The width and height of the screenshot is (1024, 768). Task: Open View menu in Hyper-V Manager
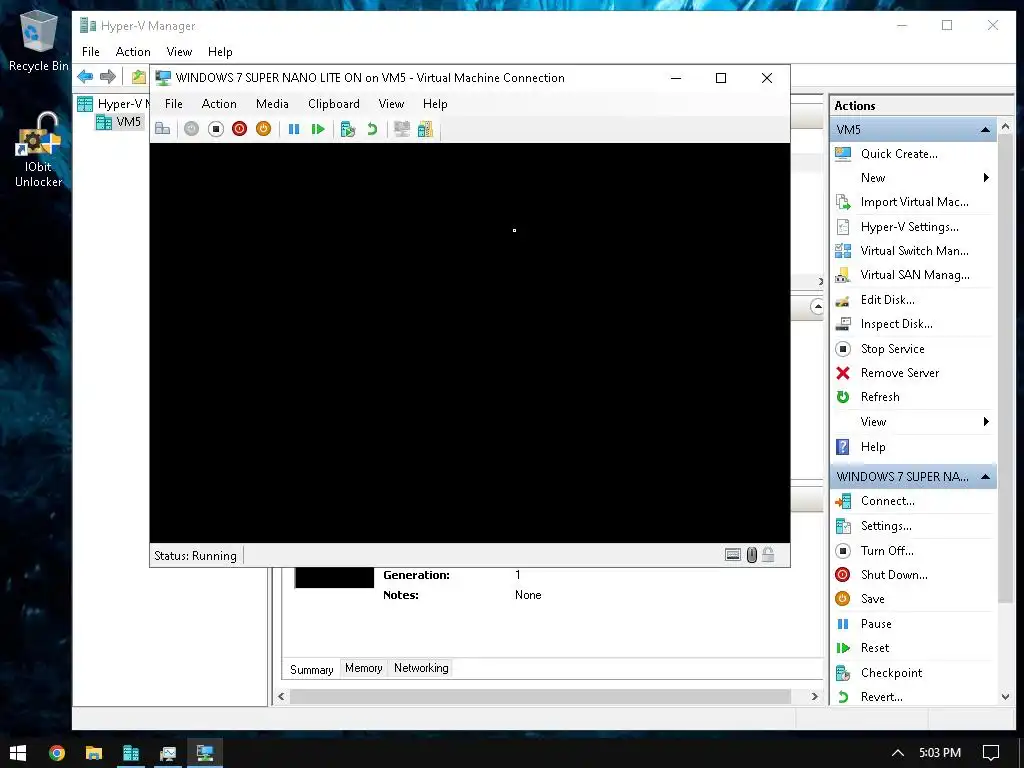(179, 52)
